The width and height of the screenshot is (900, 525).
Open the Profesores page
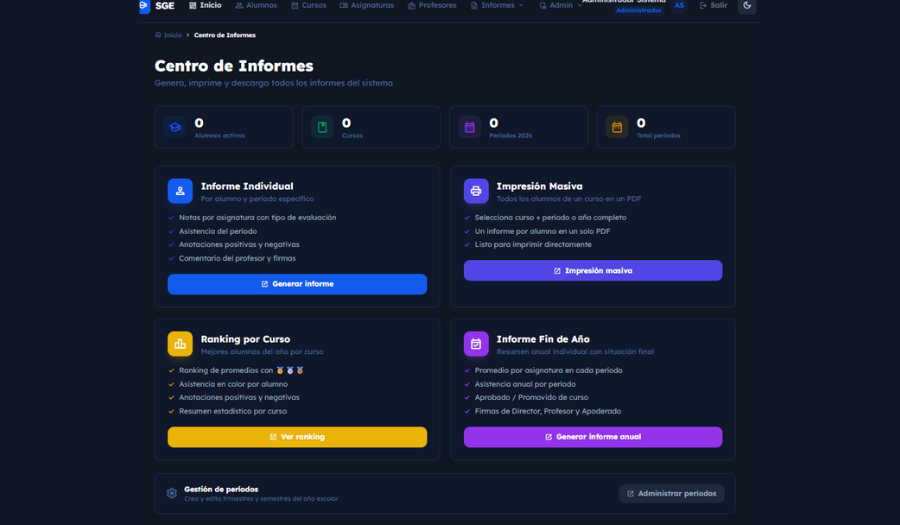(432, 5)
